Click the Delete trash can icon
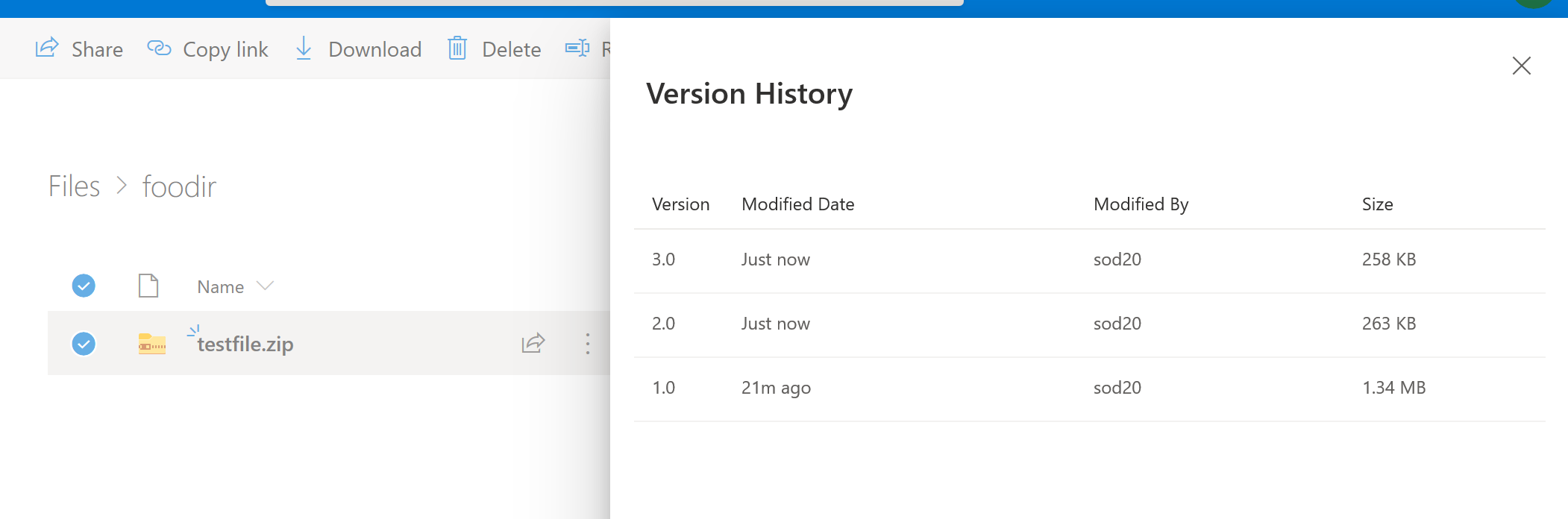This screenshot has width=1568, height=519. pos(457,48)
